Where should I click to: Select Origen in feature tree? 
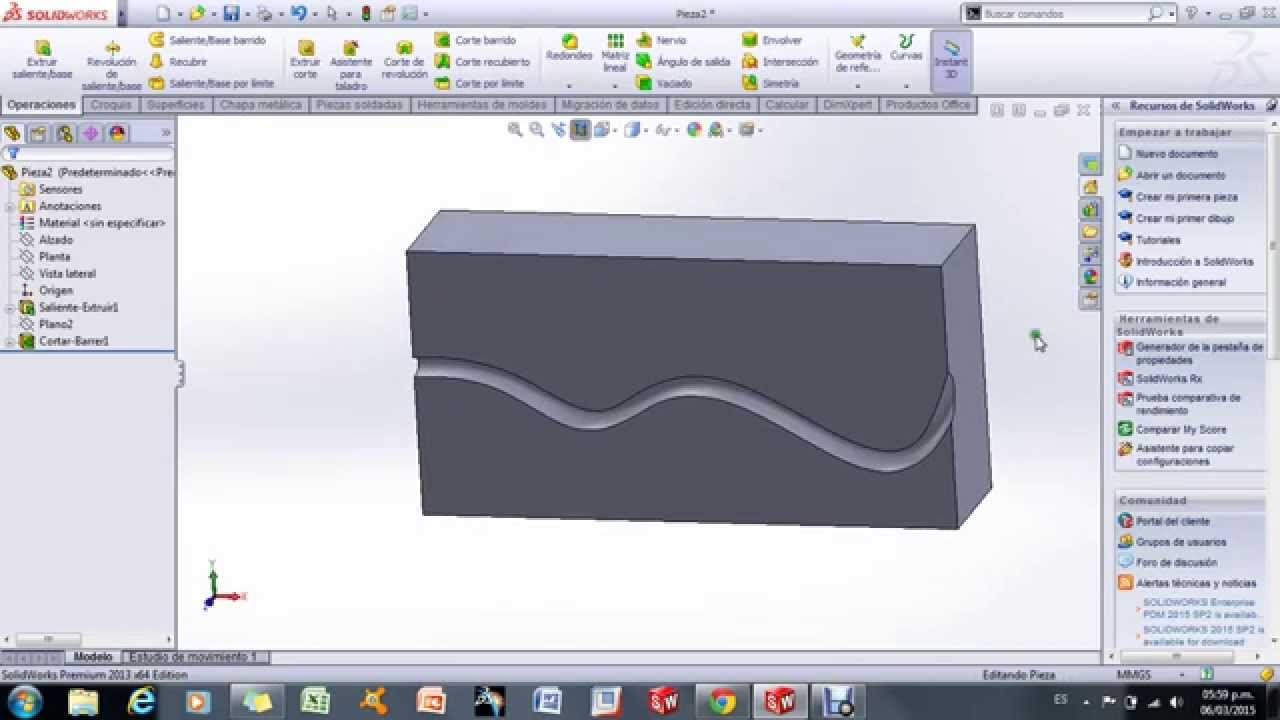tap(55, 291)
